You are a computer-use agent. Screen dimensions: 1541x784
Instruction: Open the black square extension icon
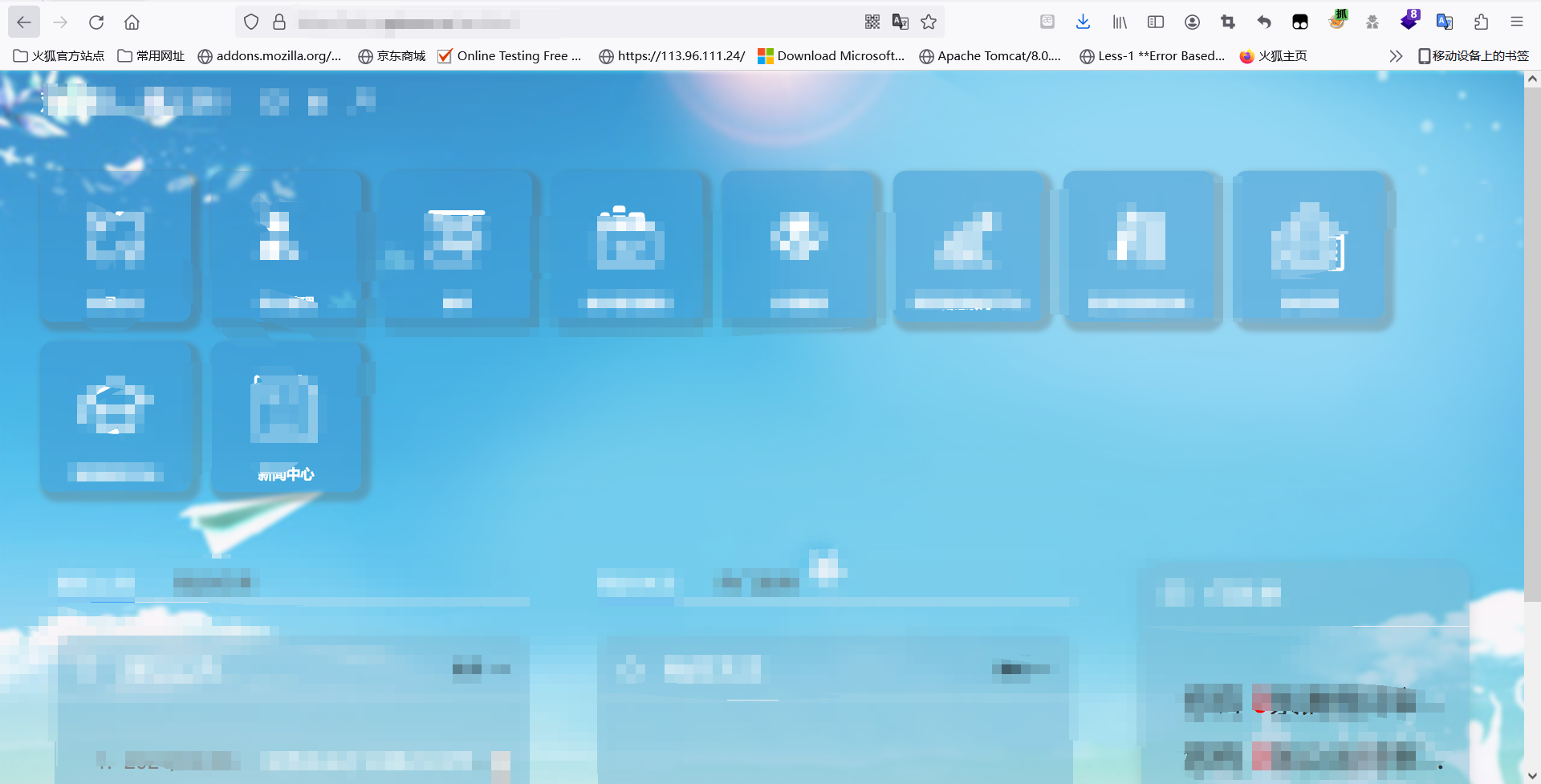1300,22
